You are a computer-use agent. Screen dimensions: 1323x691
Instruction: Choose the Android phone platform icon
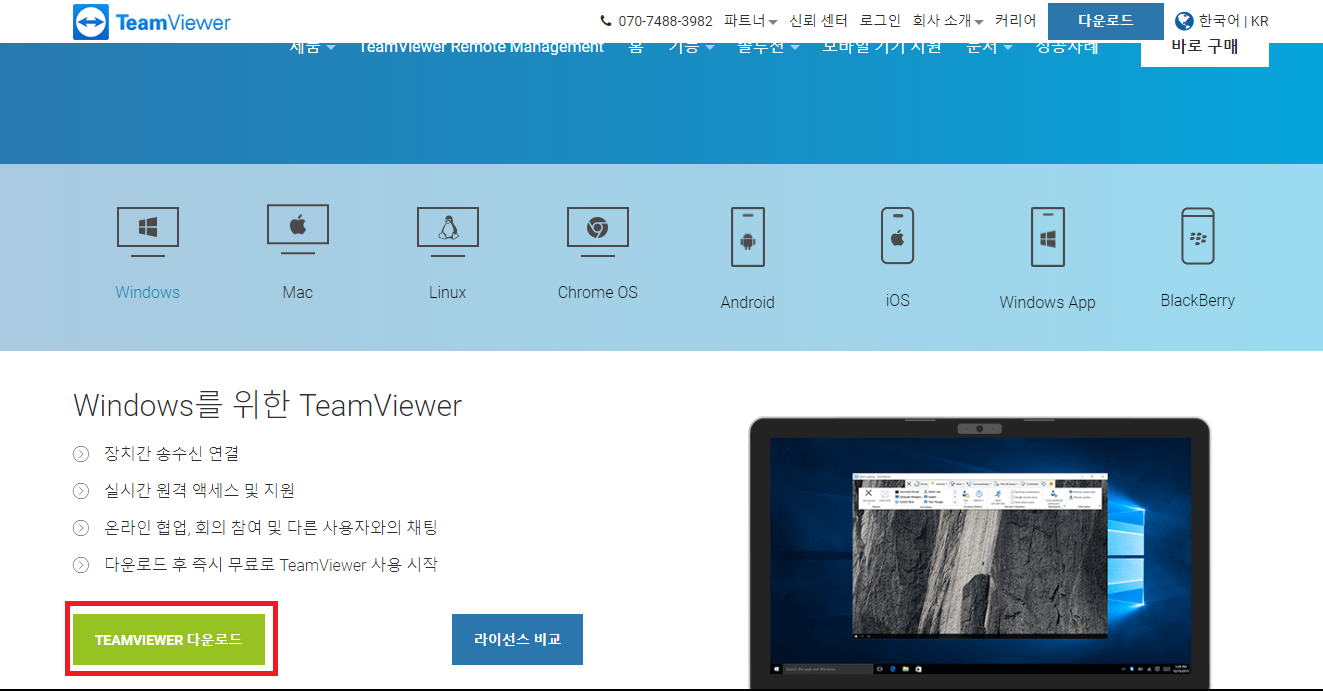(x=748, y=237)
